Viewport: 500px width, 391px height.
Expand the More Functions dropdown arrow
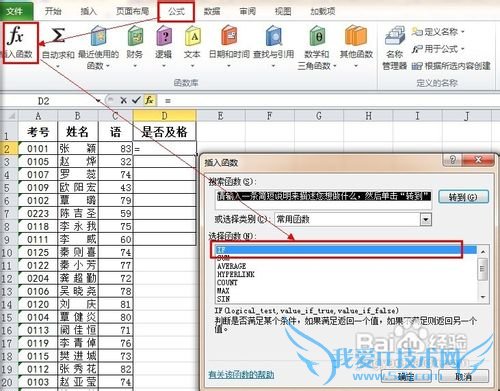coord(356,66)
